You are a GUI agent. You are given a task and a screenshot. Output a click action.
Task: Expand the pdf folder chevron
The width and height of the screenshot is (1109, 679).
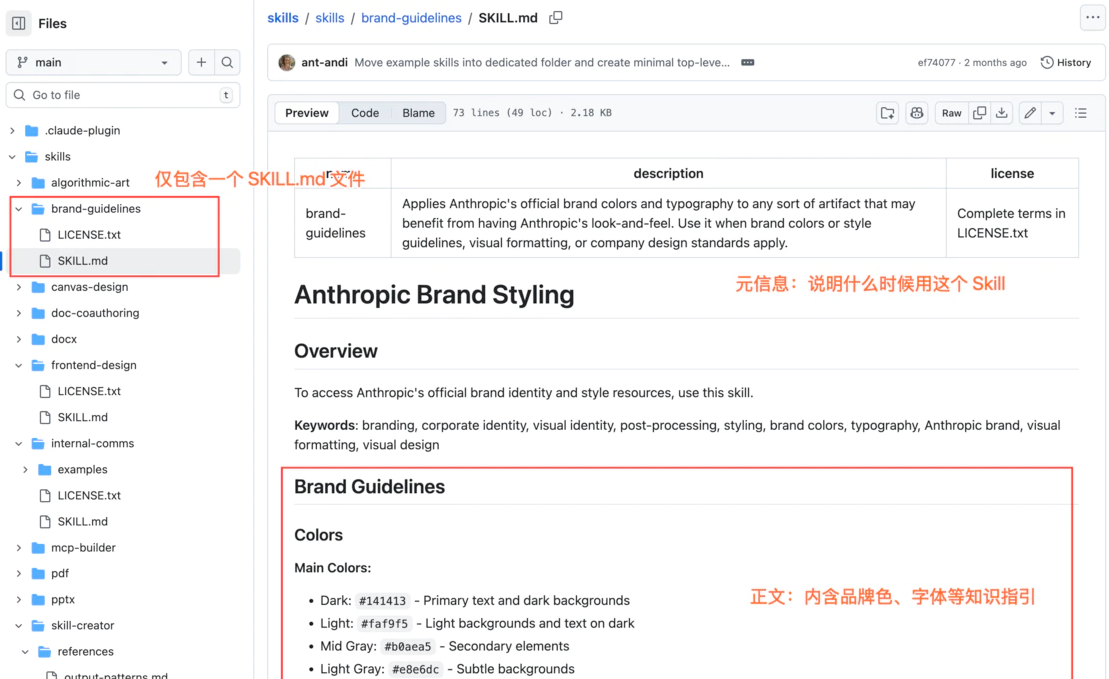(x=19, y=574)
